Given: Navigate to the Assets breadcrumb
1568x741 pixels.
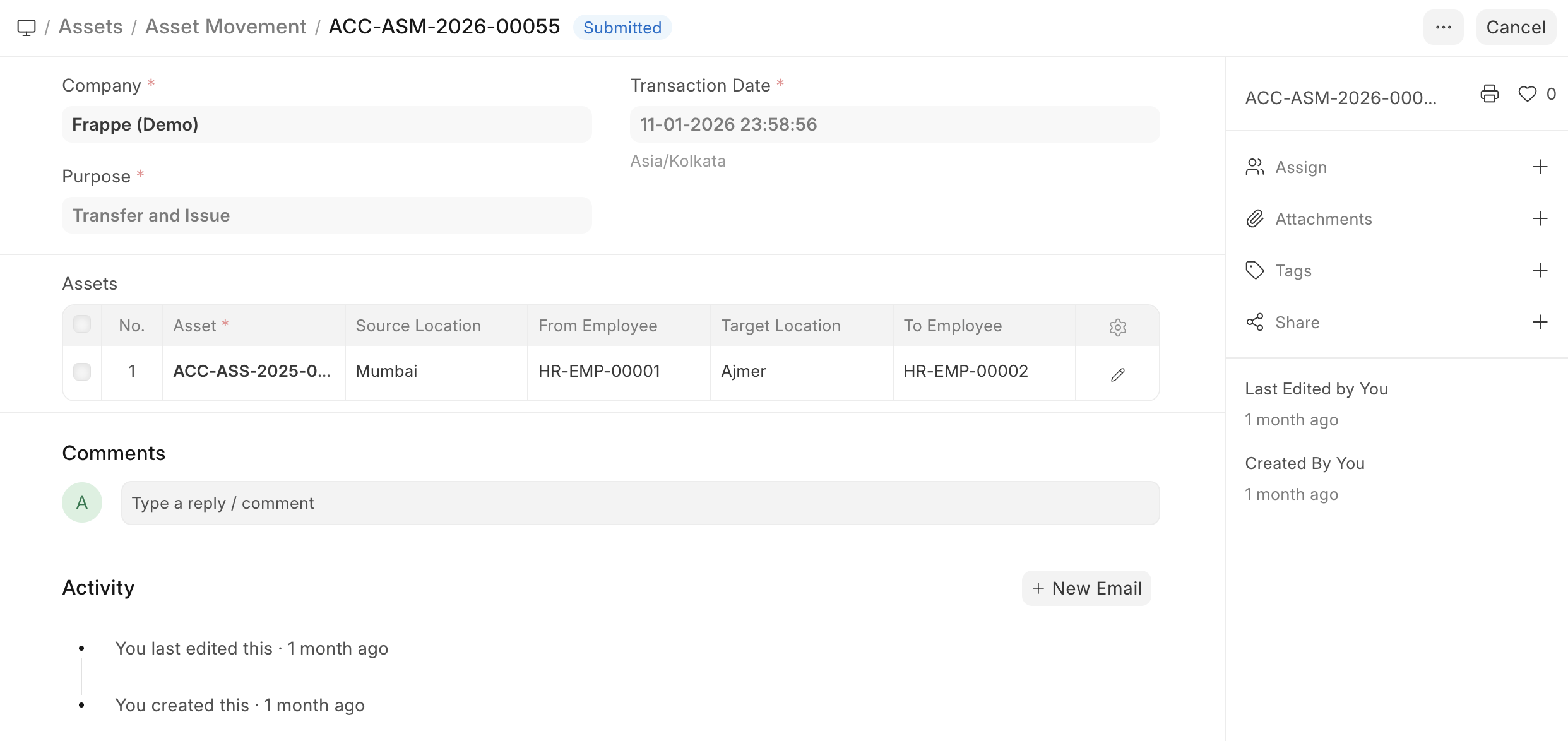Looking at the screenshot, I should [x=91, y=27].
